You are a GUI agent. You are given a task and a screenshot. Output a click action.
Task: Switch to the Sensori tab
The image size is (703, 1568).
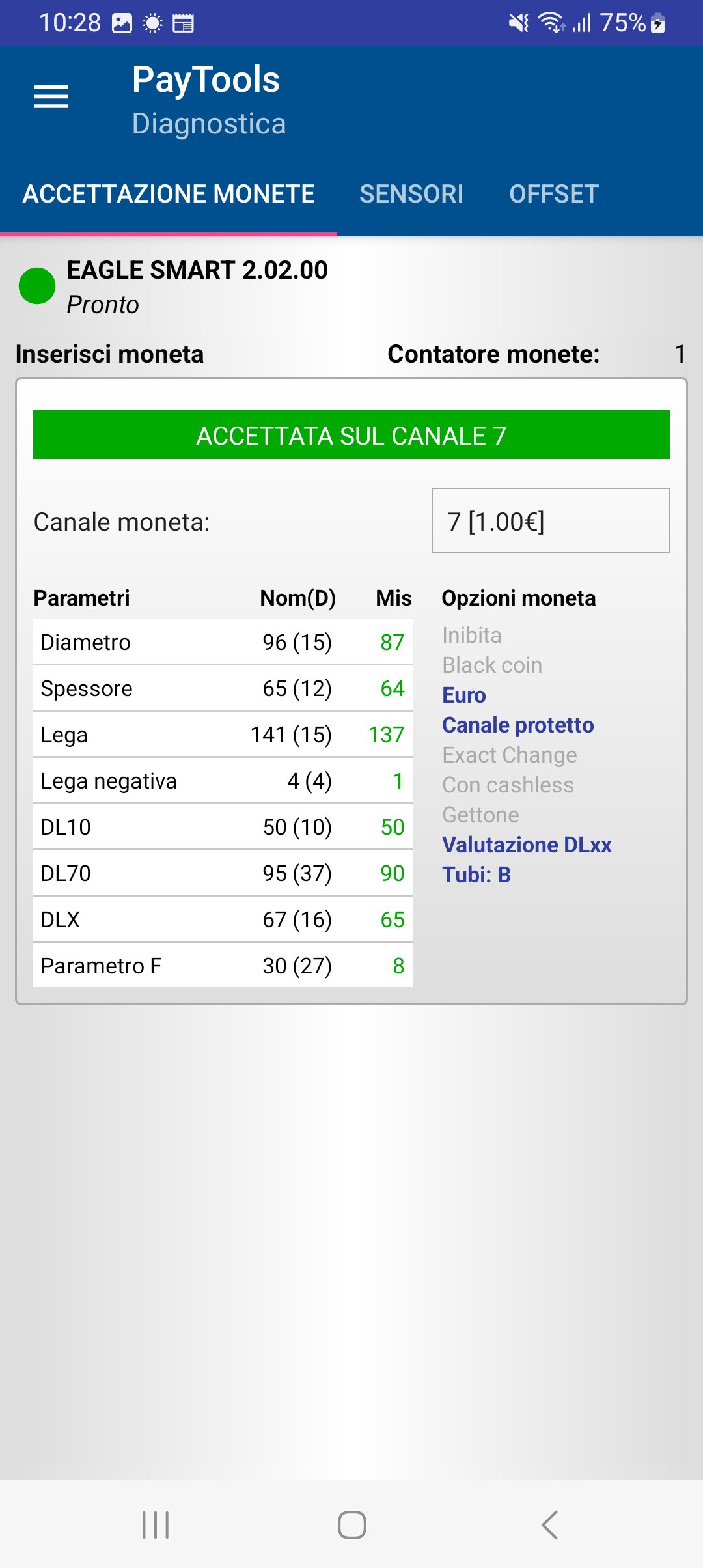coord(411,194)
